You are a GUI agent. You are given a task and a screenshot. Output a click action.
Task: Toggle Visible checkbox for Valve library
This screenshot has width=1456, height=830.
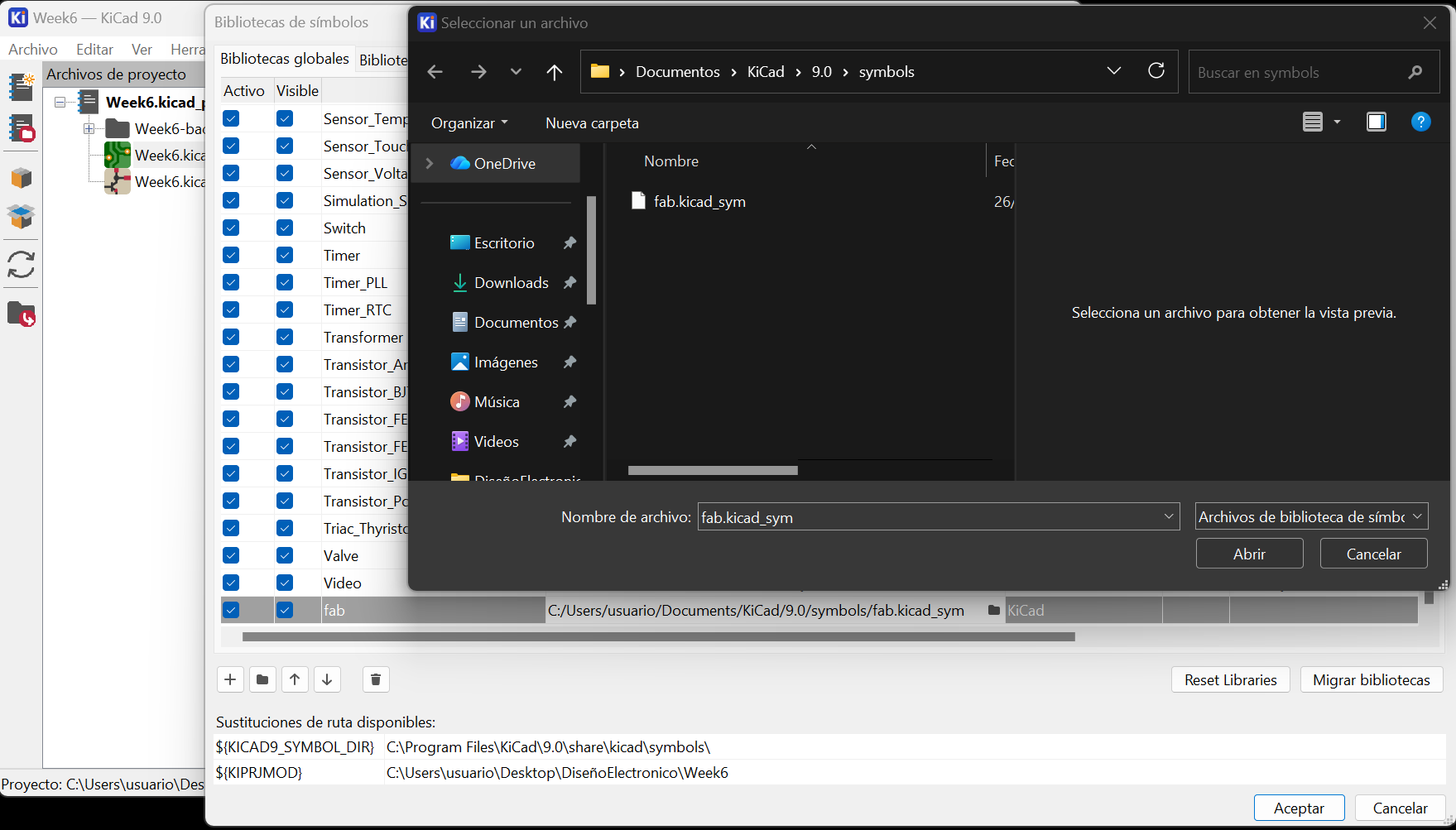pyautogui.click(x=285, y=555)
